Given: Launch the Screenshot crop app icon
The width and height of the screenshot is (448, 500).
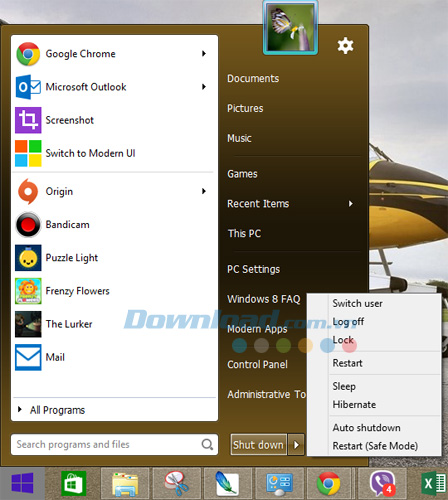Looking at the screenshot, I should pyautogui.click(x=28, y=120).
